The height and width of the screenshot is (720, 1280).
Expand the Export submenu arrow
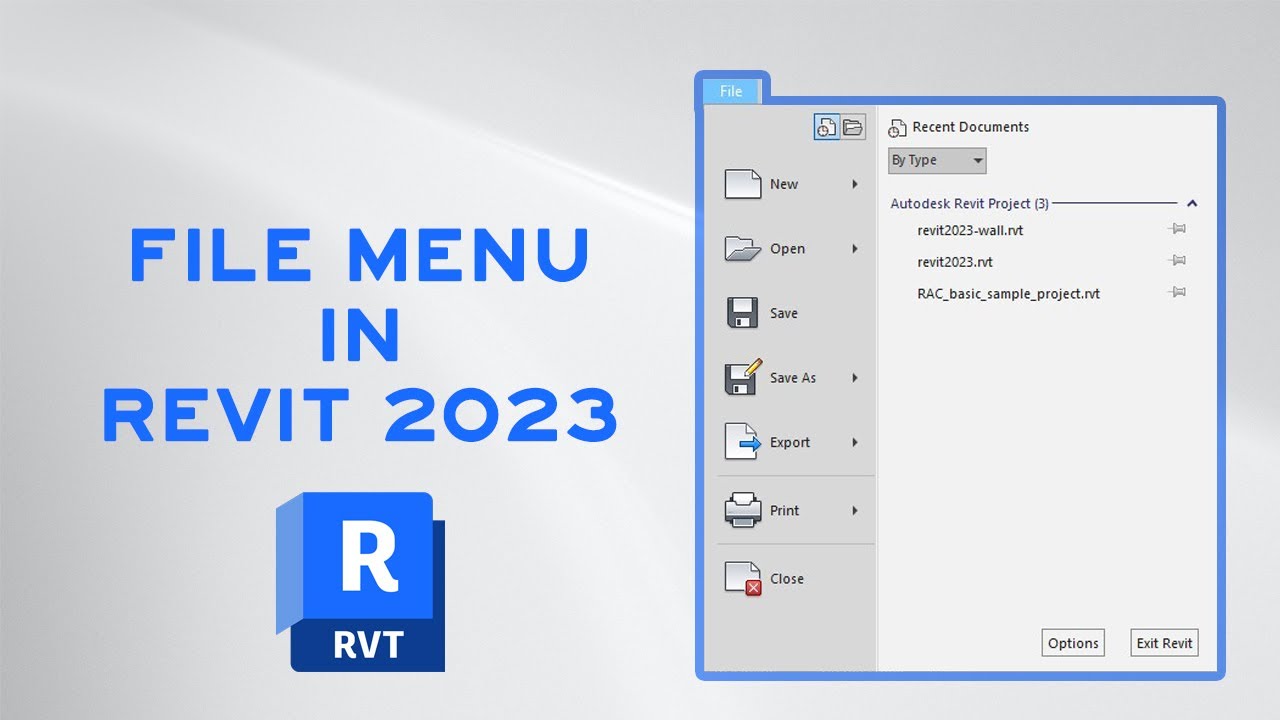[x=855, y=442]
